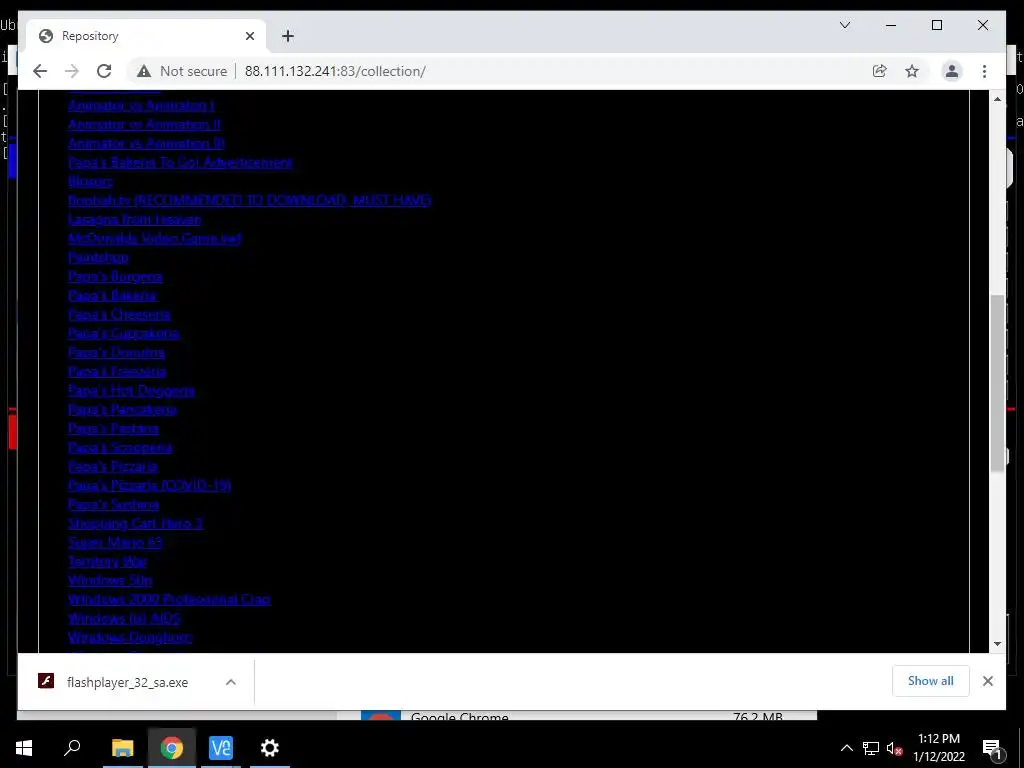Viewport: 1024px width, 768px height.
Task: Open Papa's Sushiria link
Action: click(114, 504)
